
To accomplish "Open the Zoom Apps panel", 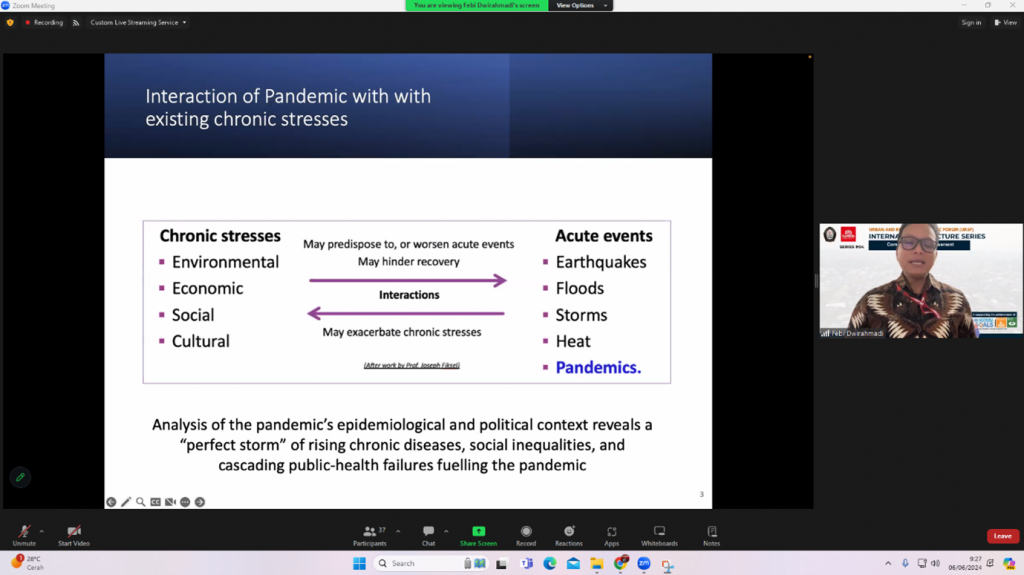I will click(x=611, y=533).
